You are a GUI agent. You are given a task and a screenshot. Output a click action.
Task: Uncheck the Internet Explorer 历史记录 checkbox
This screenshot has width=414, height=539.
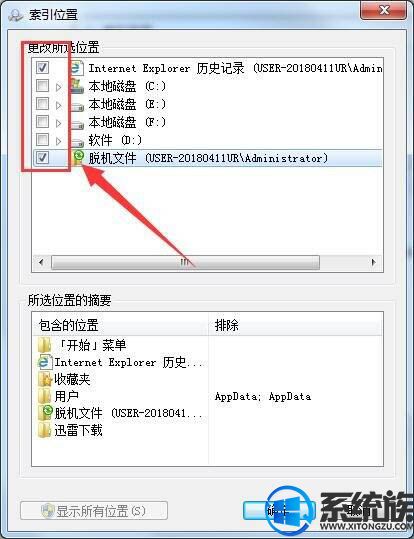point(42,67)
